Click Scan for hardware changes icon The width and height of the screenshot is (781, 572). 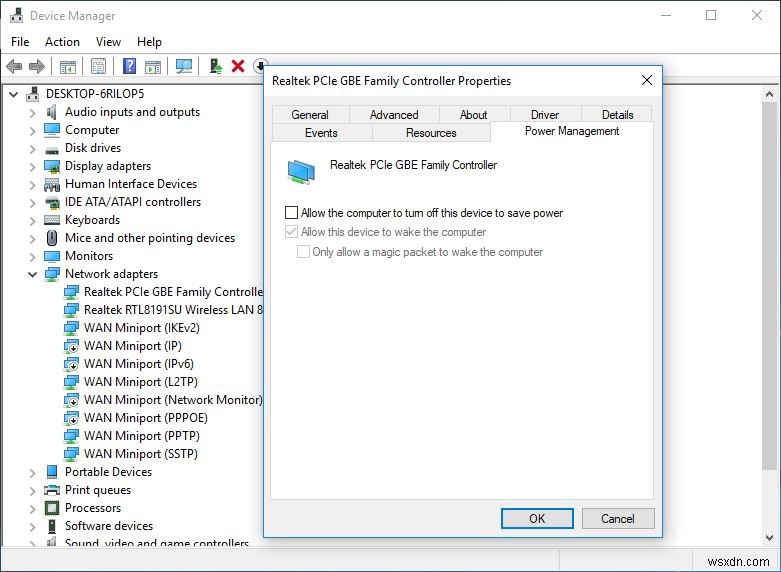(184, 66)
